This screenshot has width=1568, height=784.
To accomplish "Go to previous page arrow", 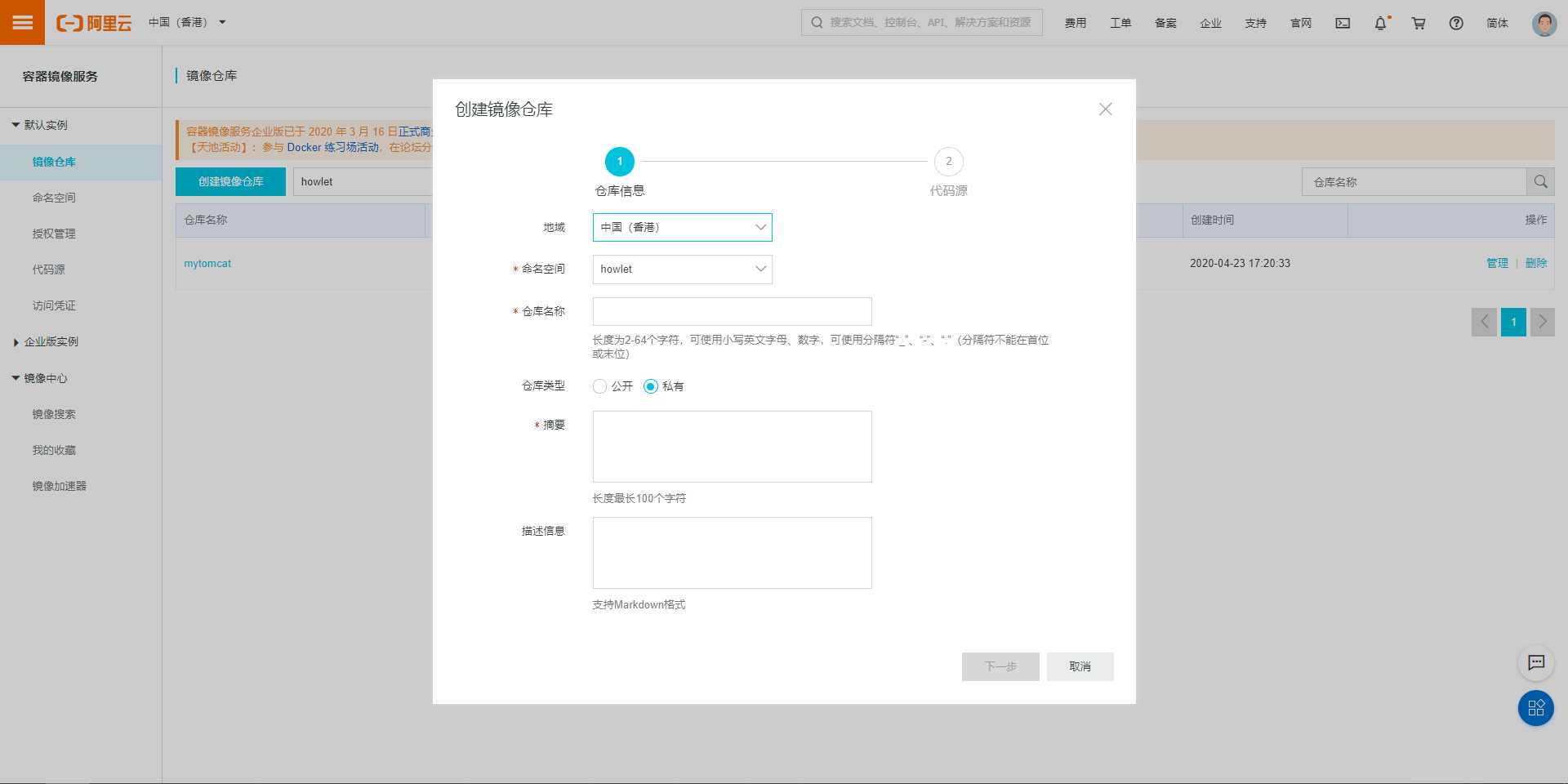I will pyautogui.click(x=1484, y=322).
